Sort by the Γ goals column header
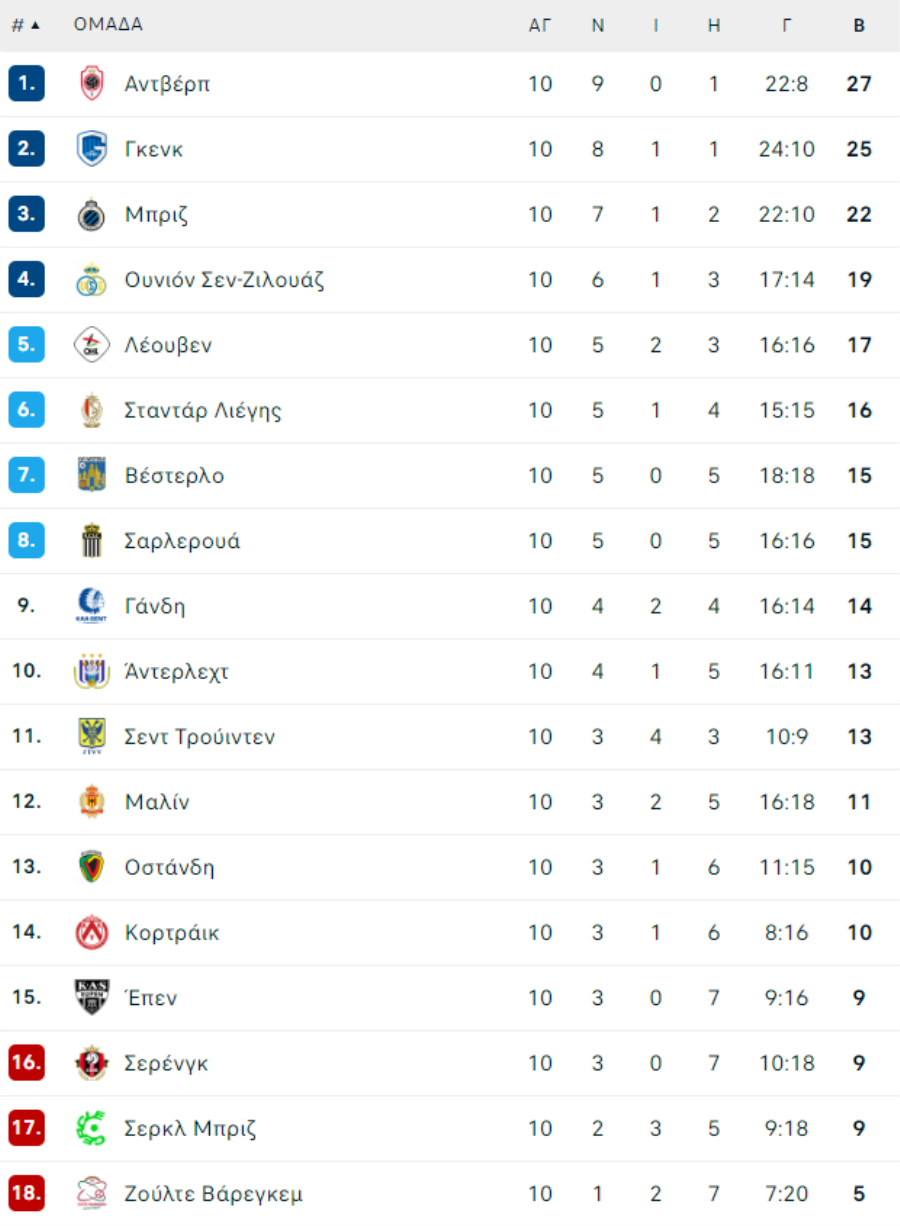 pos(787,26)
